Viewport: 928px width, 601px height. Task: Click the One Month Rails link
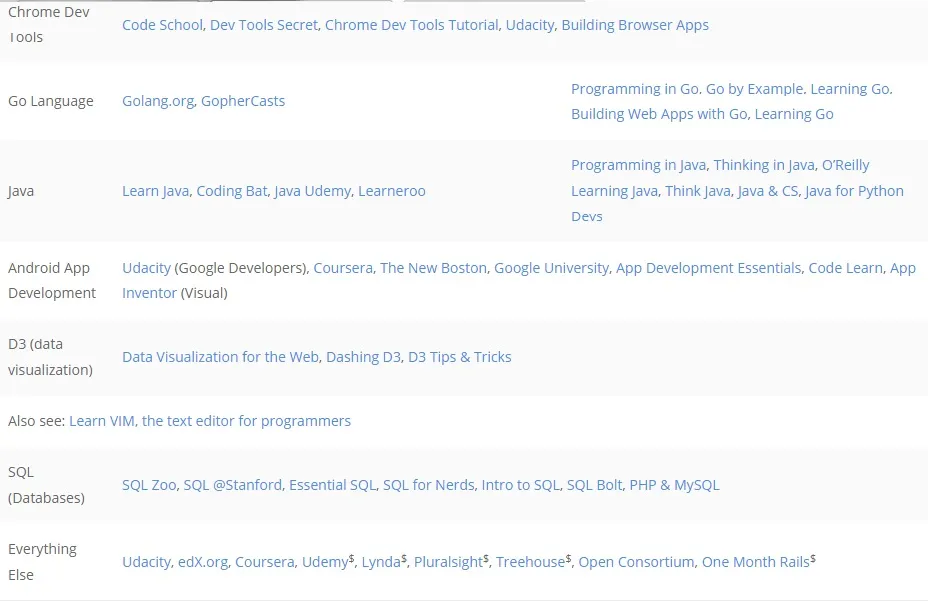[756, 562]
